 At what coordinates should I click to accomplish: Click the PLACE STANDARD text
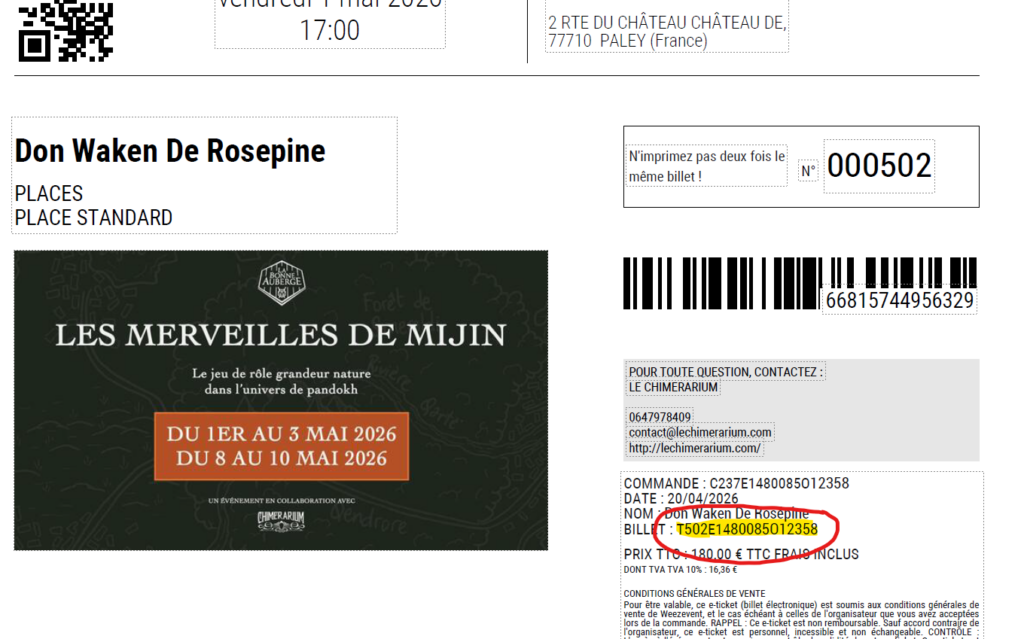[x=93, y=218]
